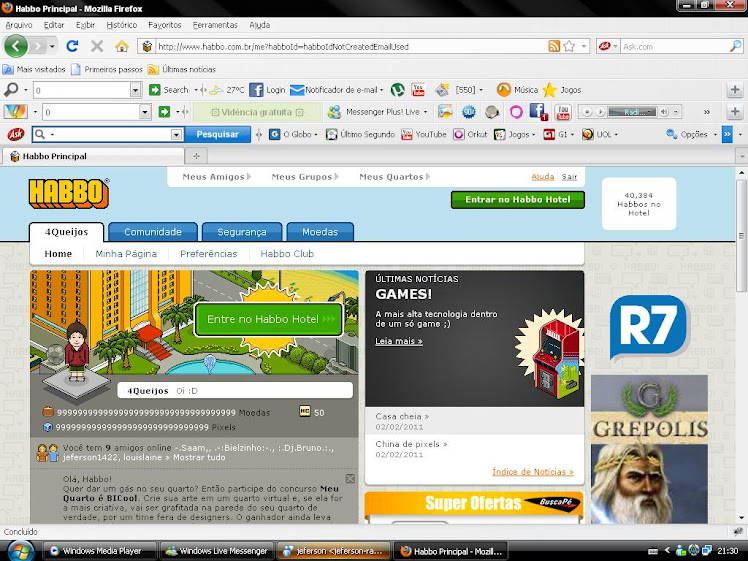748x561 pixels.
Task: Click the R7 advertisement logo
Action: click(649, 328)
